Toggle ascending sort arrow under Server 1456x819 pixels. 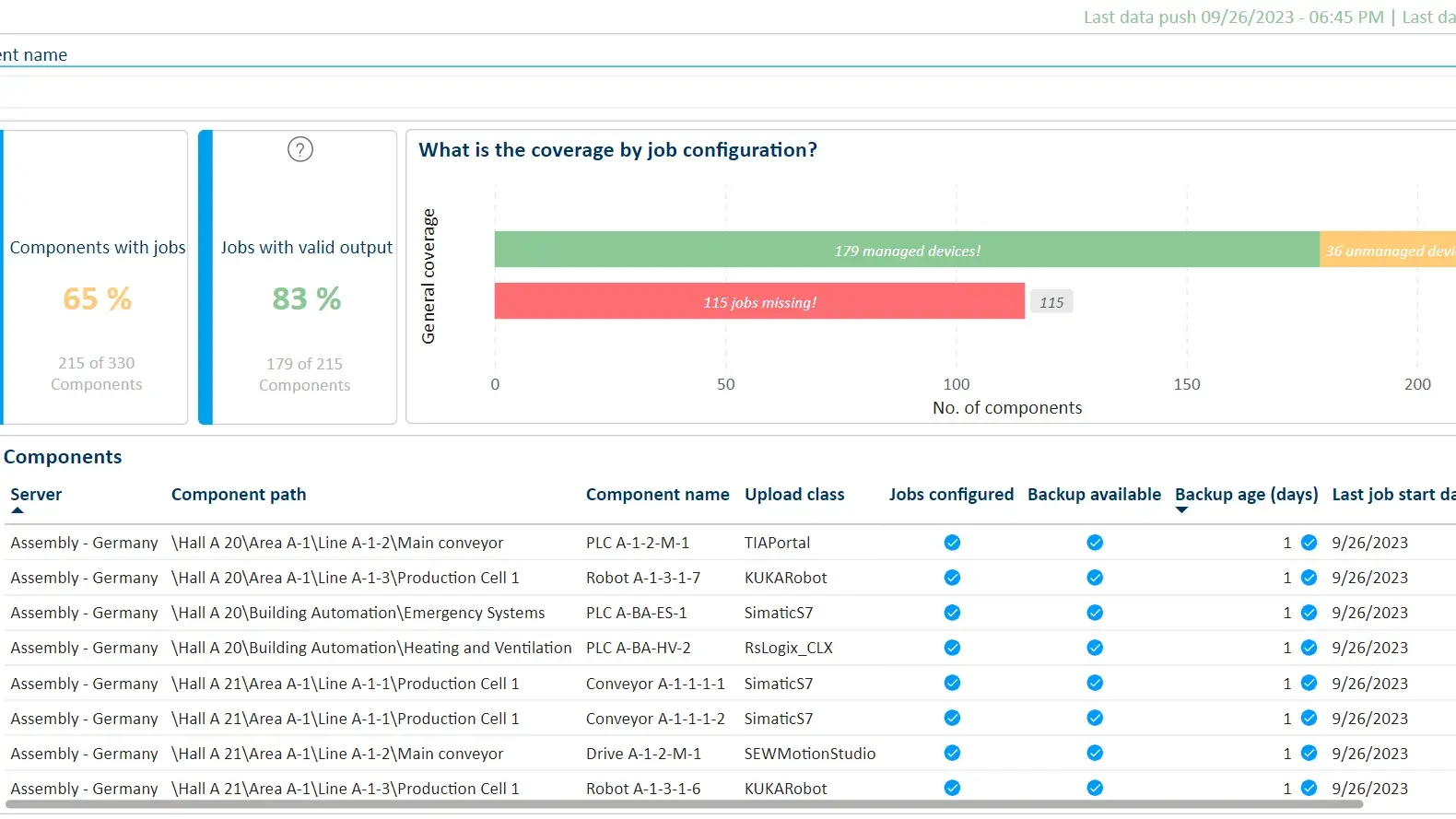[x=18, y=509]
